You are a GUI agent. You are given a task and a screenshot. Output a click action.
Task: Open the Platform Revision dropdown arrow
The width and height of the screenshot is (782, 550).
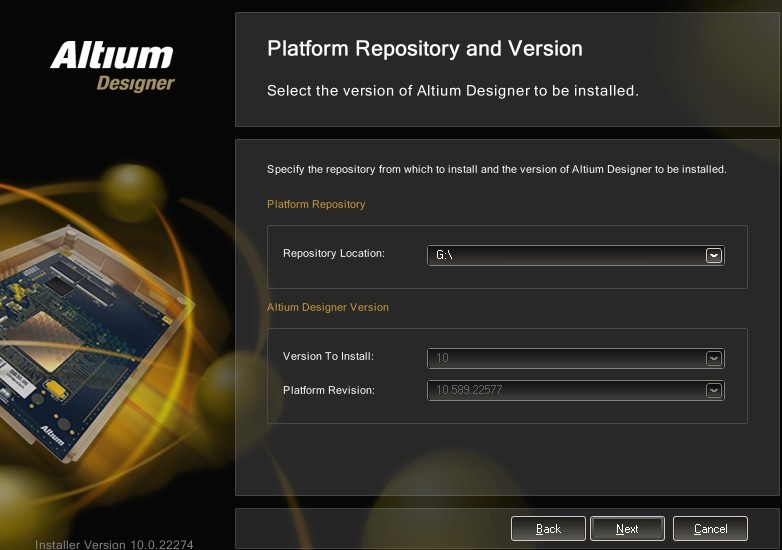[714, 390]
